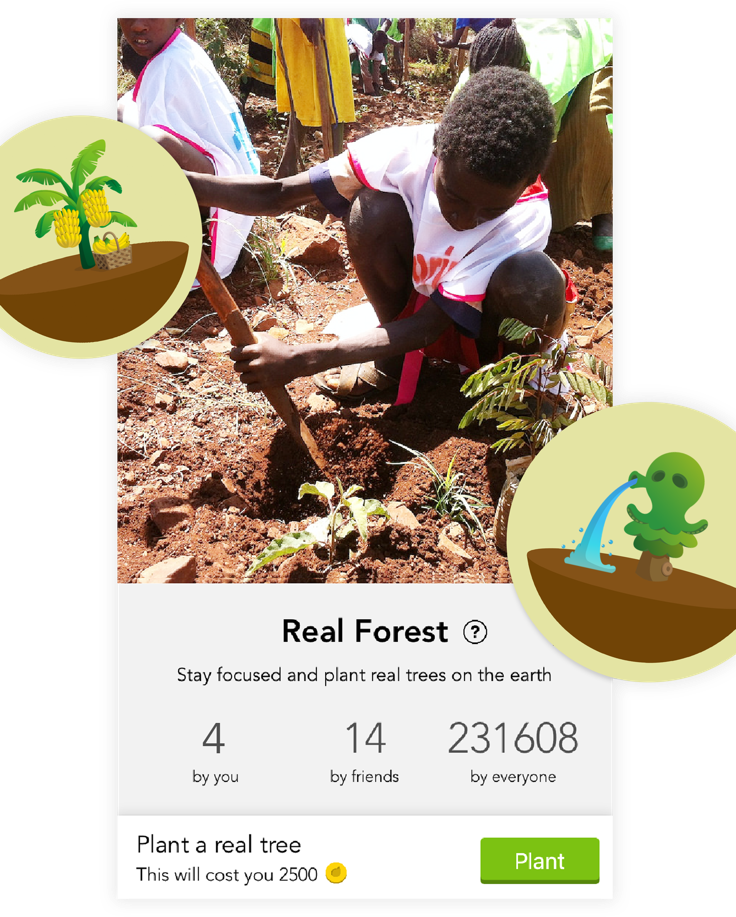Open the tree planting photo

(x=364, y=301)
